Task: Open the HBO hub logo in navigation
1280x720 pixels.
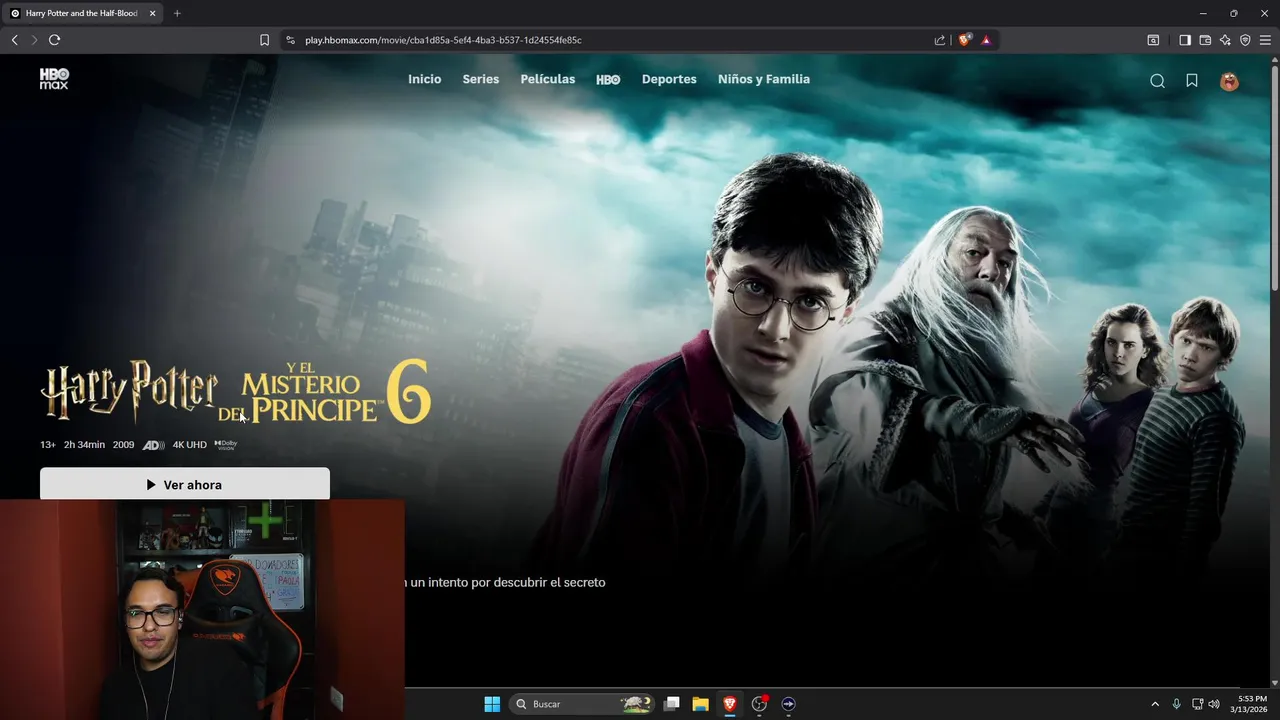Action: (608, 80)
